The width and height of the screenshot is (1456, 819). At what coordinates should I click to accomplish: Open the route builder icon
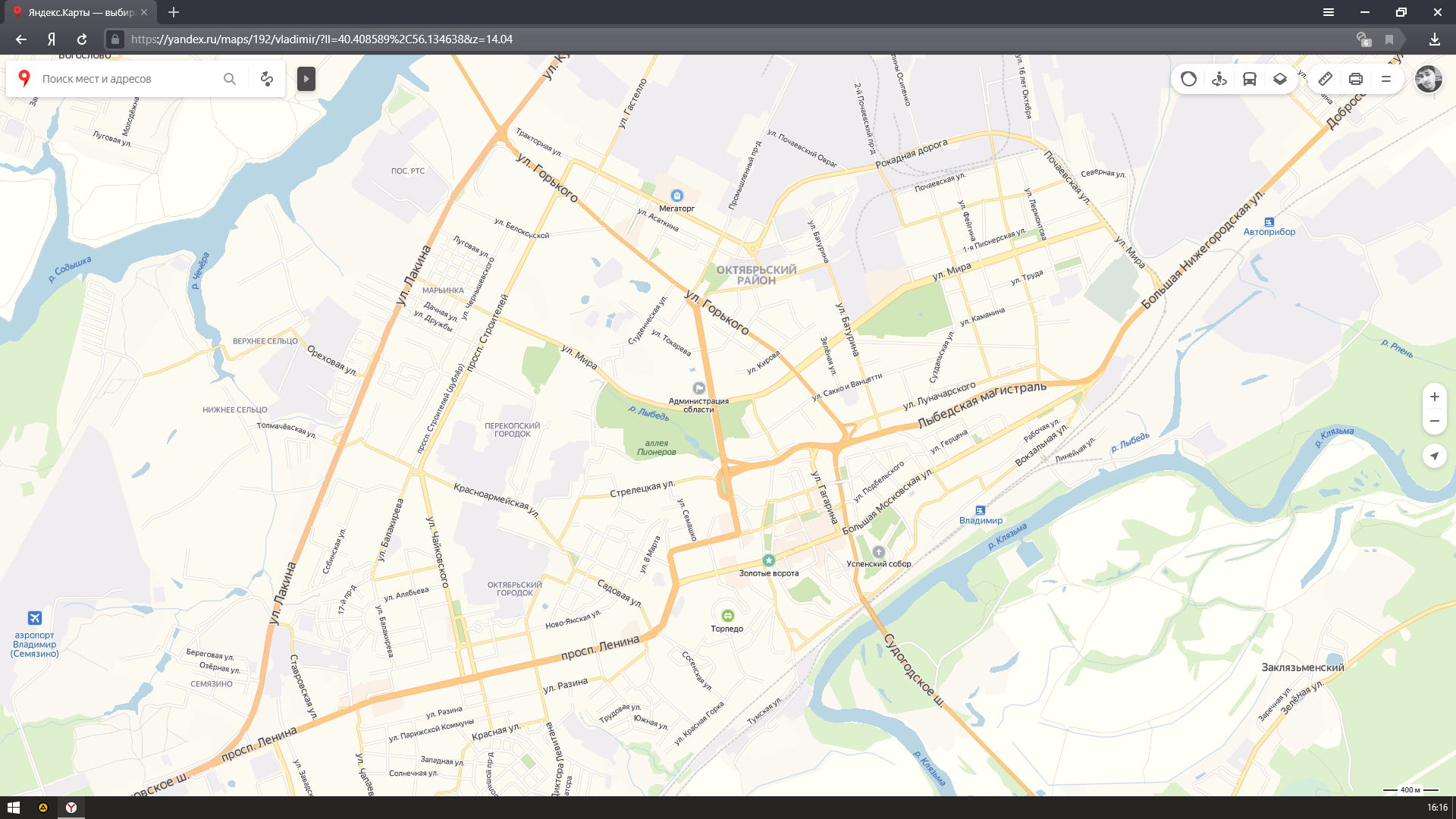pyautogui.click(x=267, y=79)
